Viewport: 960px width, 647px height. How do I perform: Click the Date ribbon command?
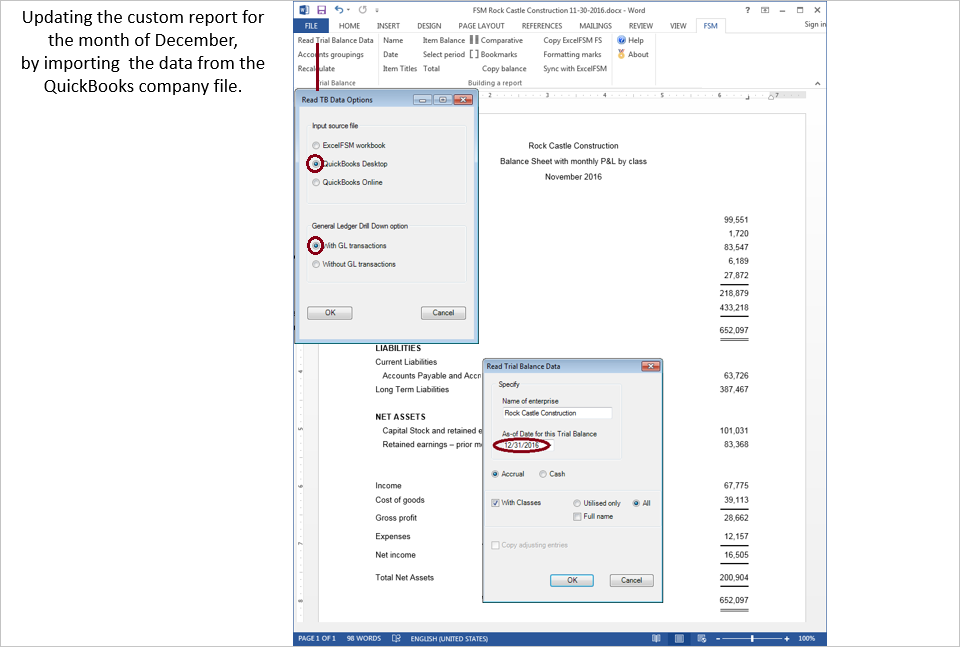(391, 54)
